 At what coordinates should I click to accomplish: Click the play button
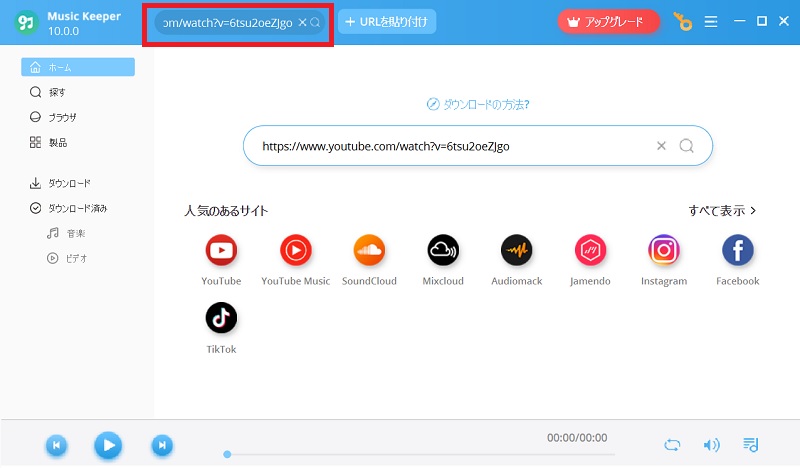[x=108, y=446]
